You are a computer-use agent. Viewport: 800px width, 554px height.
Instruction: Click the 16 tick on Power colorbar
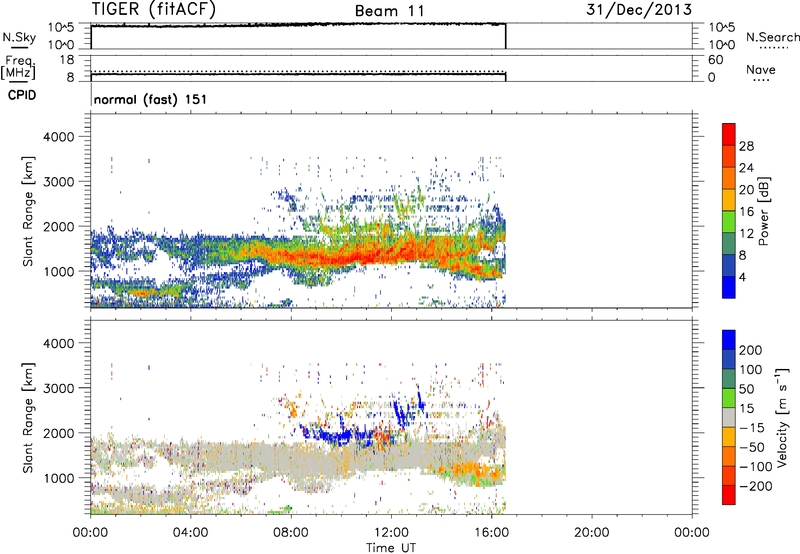pyautogui.click(x=746, y=212)
